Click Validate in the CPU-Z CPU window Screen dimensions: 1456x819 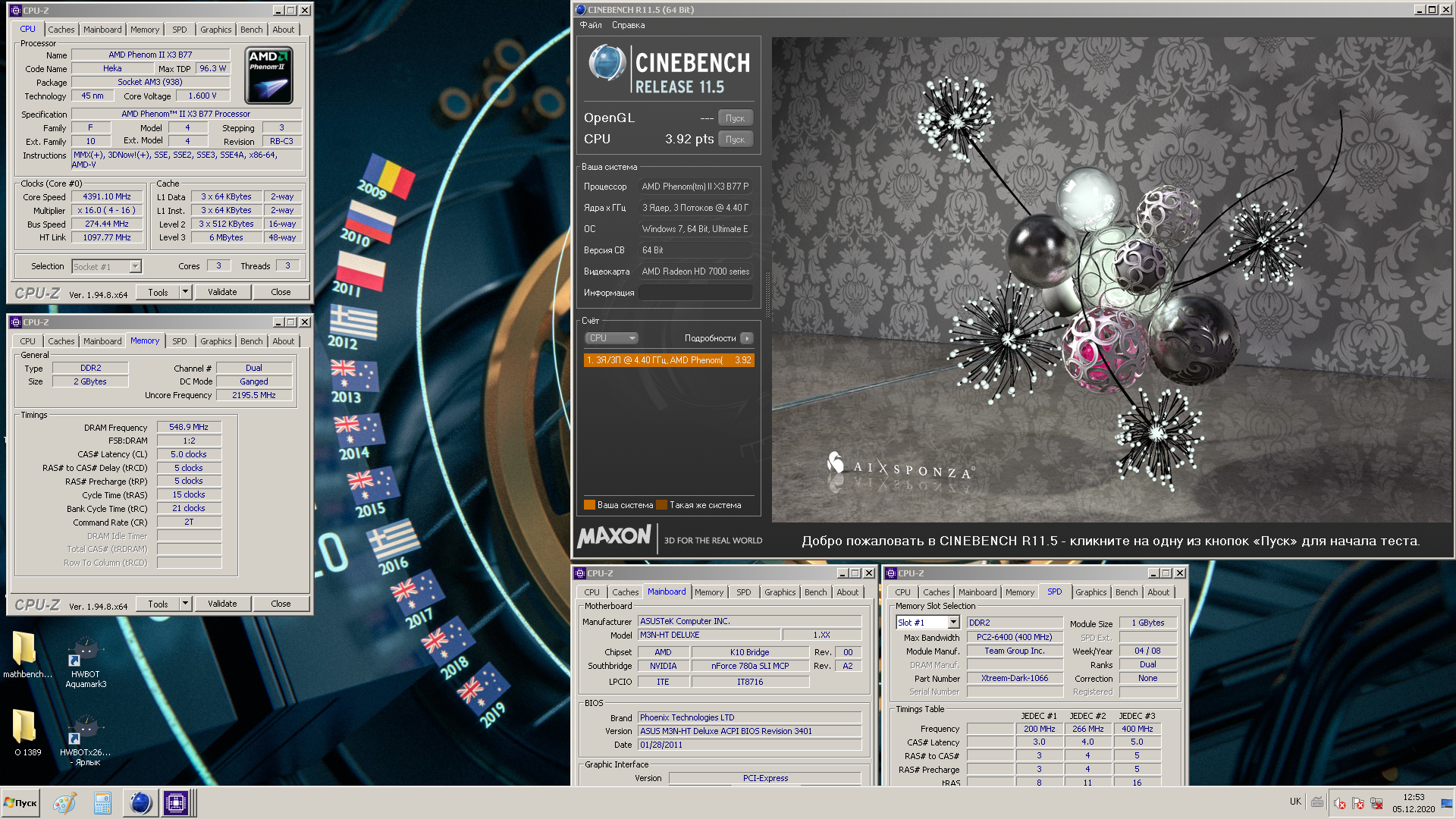[222, 292]
